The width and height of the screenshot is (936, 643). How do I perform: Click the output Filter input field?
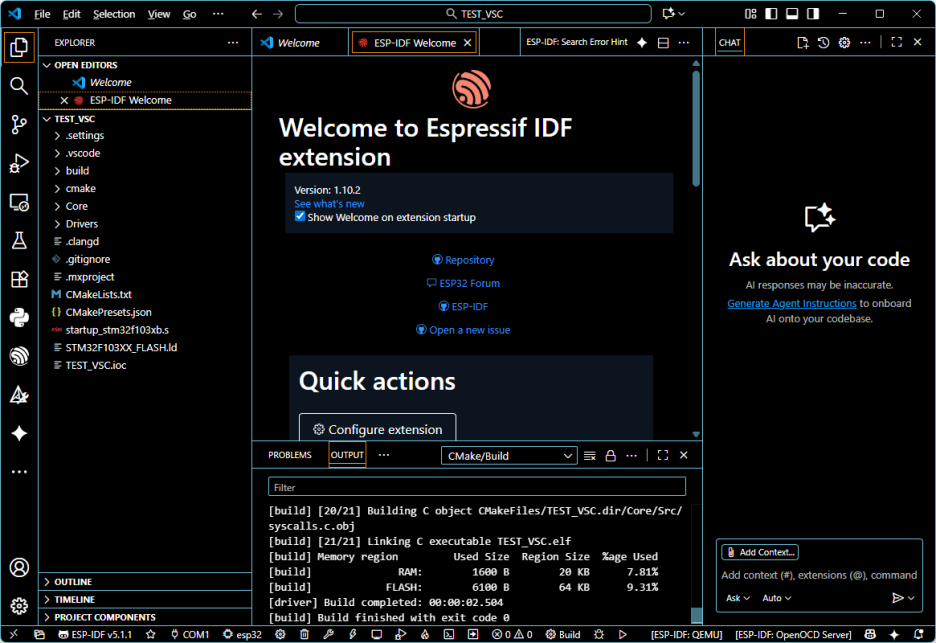pyautogui.click(x=476, y=487)
